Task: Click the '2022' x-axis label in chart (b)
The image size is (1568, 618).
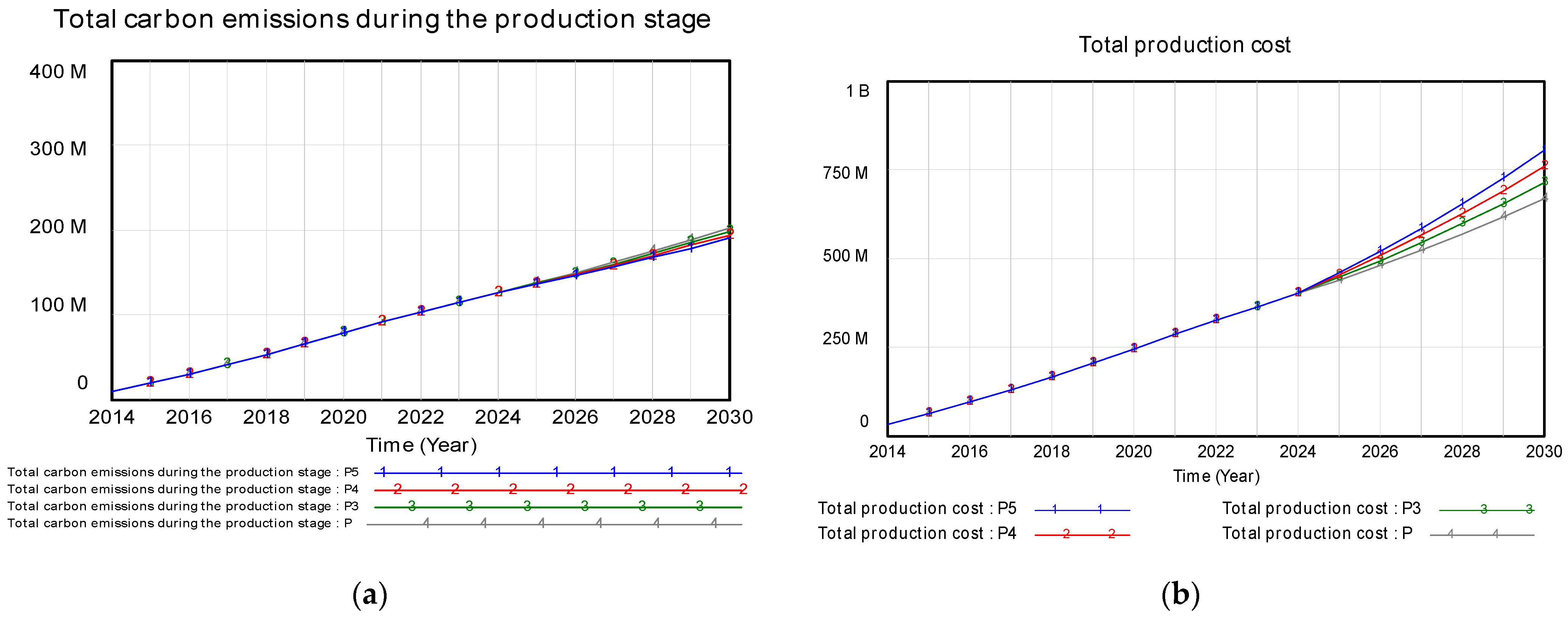Action: (x=1215, y=452)
